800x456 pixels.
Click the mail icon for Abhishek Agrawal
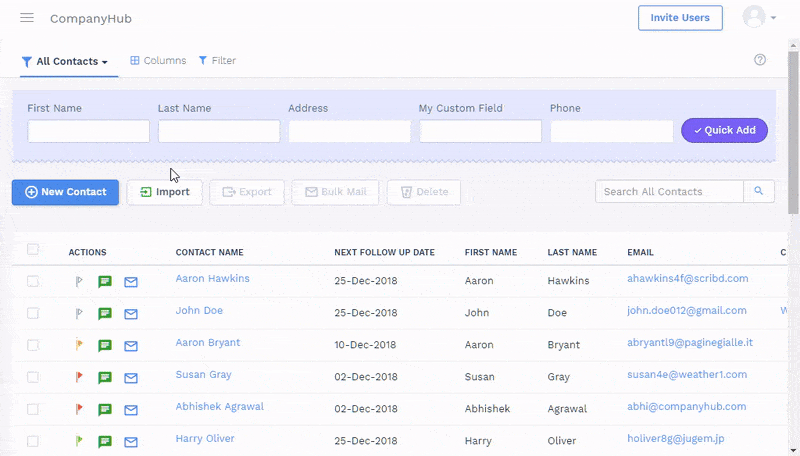pos(131,410)
